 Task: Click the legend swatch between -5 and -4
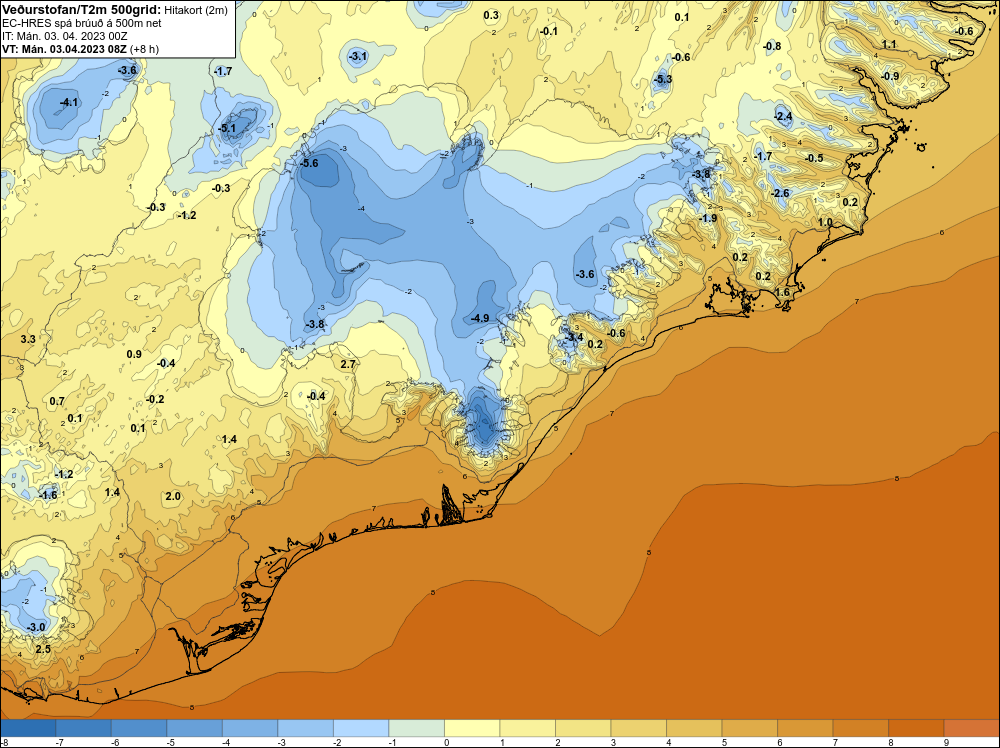click(x=195, y=728)
